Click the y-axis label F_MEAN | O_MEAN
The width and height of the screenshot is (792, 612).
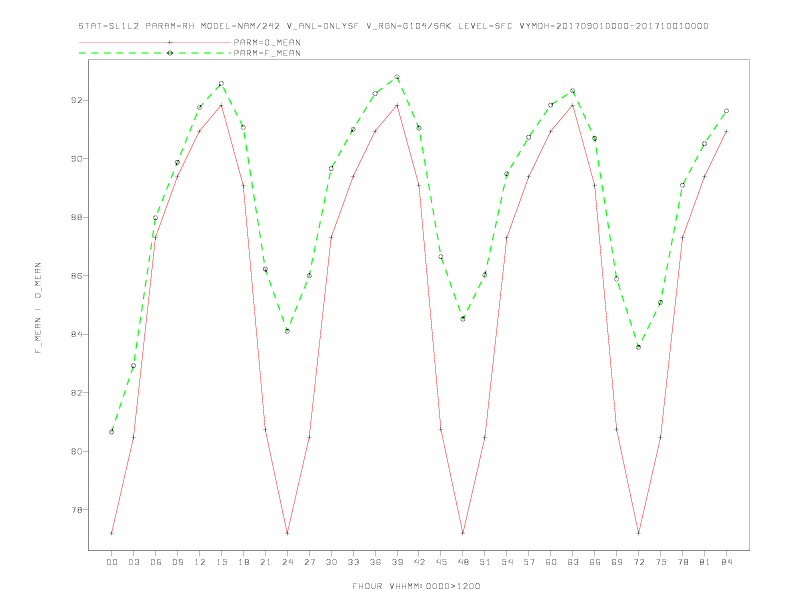[x=38, y=308]
